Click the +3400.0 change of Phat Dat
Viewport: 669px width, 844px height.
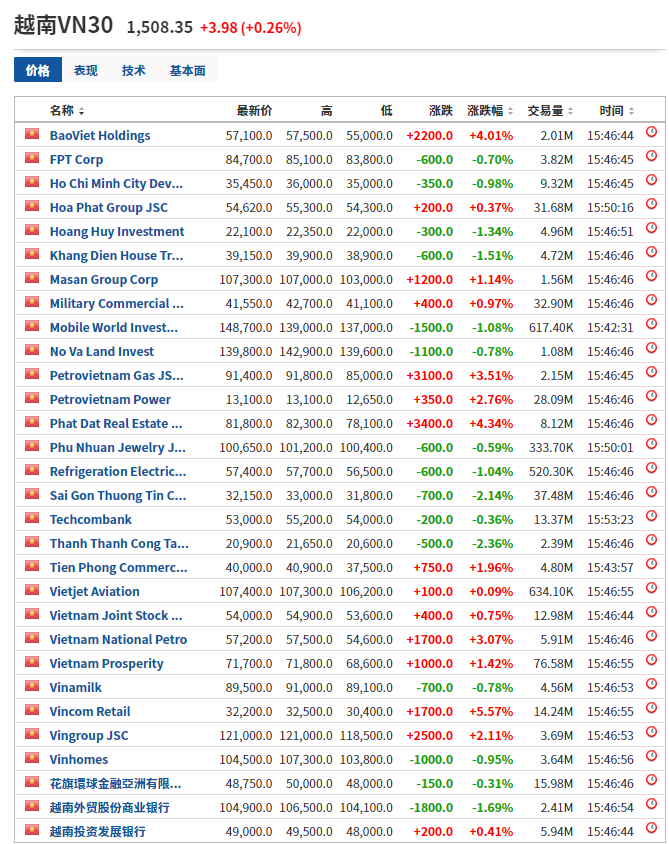pos(429,424)
